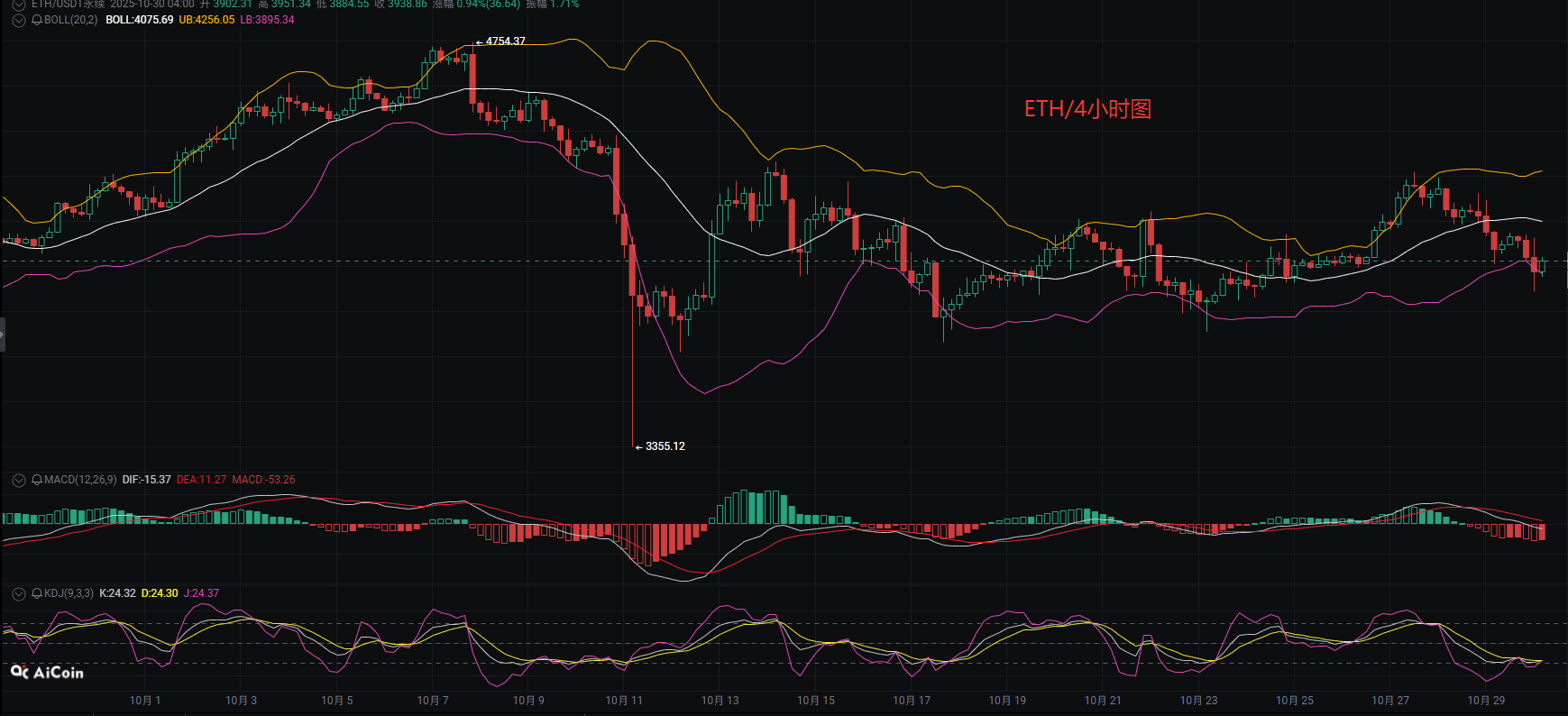Click the BOLL indicator alert bell icon
Screen dimensions: 1568x716
click(37, 20)
